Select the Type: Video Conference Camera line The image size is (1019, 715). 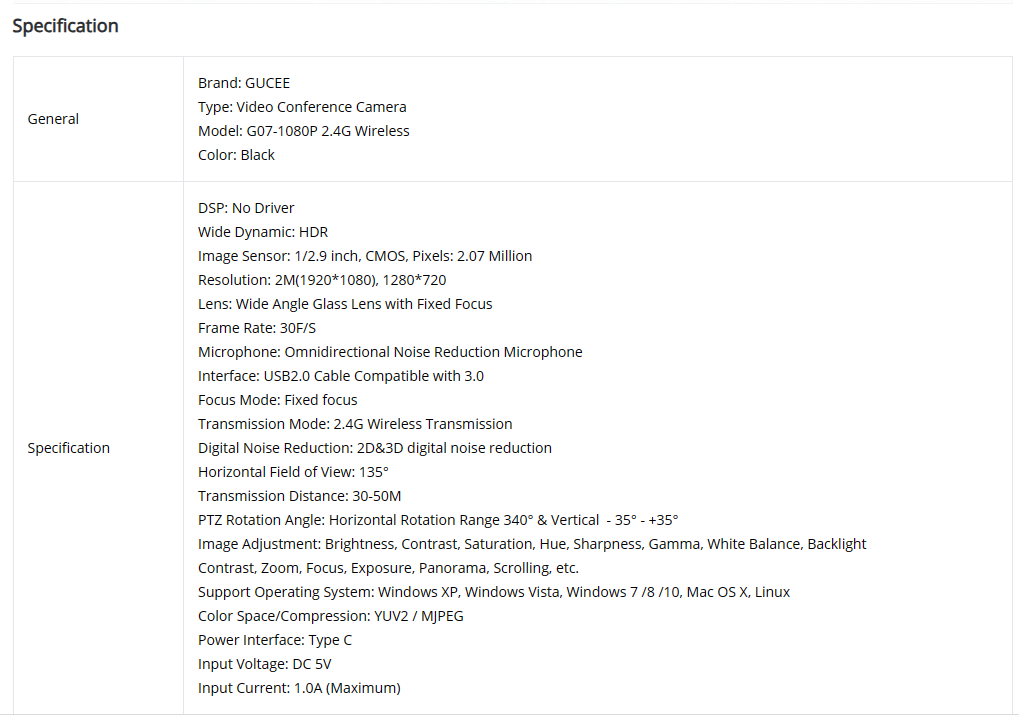[x=302, y=107]
